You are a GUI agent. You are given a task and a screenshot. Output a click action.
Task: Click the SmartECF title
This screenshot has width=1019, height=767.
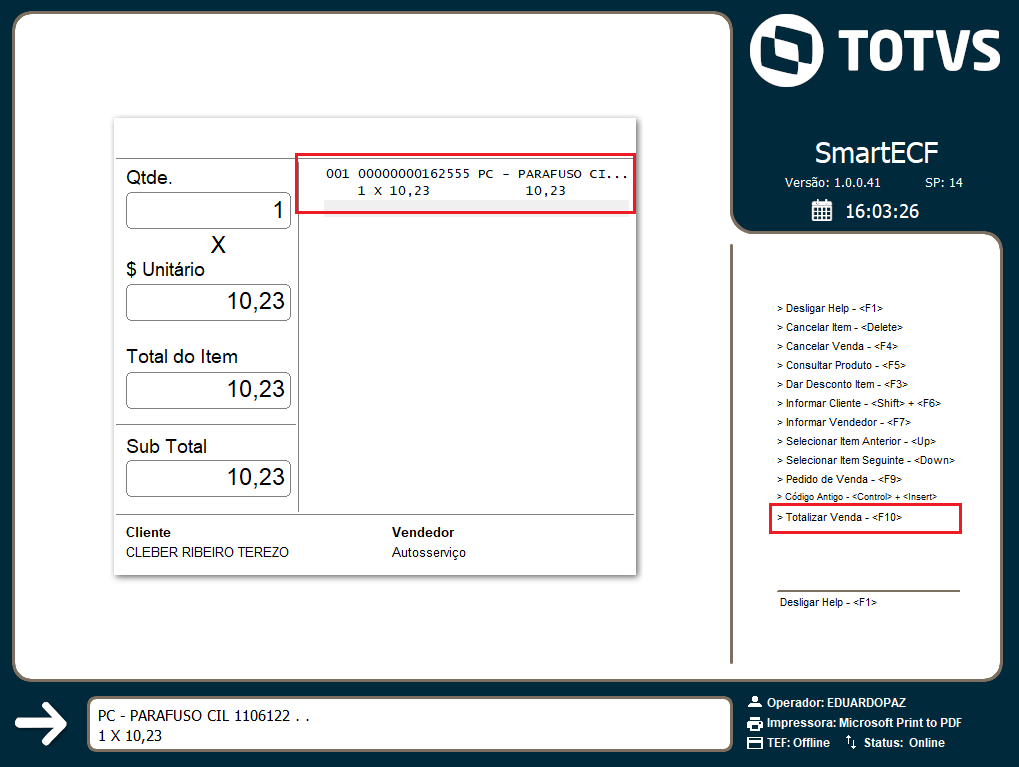pyautogui.click(x=876, y=153)
